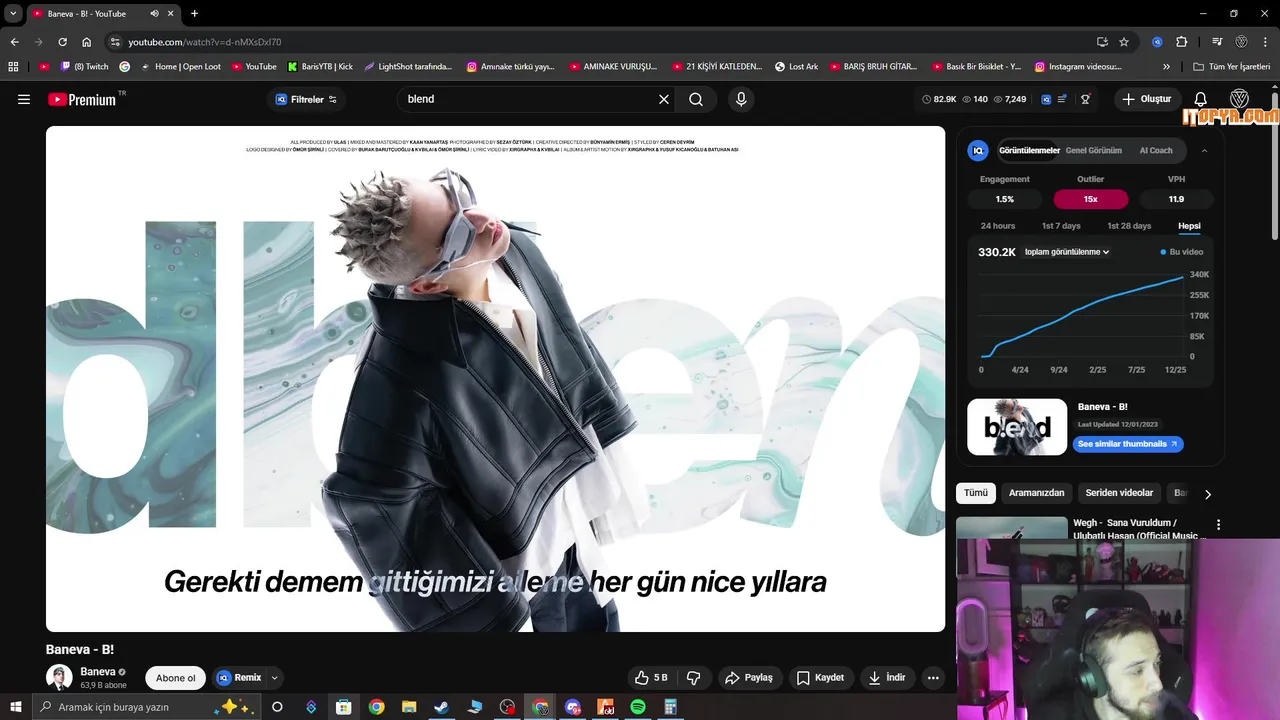Like the video (5 B)

(x=651, y=678)
